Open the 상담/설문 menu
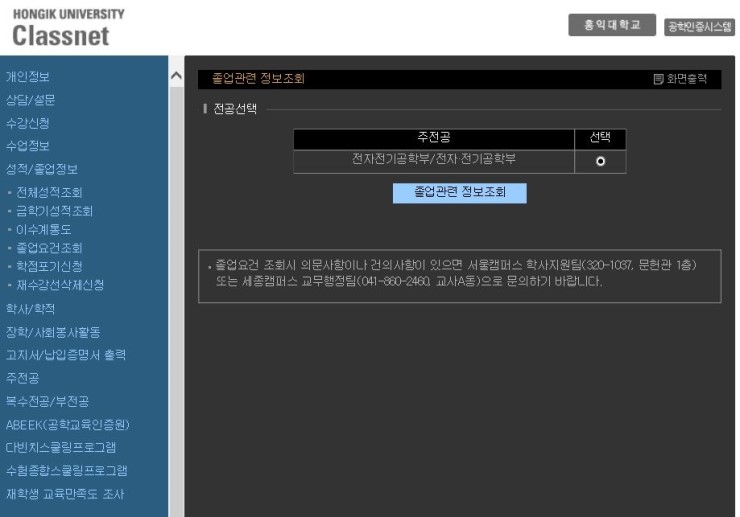The image size is (740, 517). [x=30, y=100]
